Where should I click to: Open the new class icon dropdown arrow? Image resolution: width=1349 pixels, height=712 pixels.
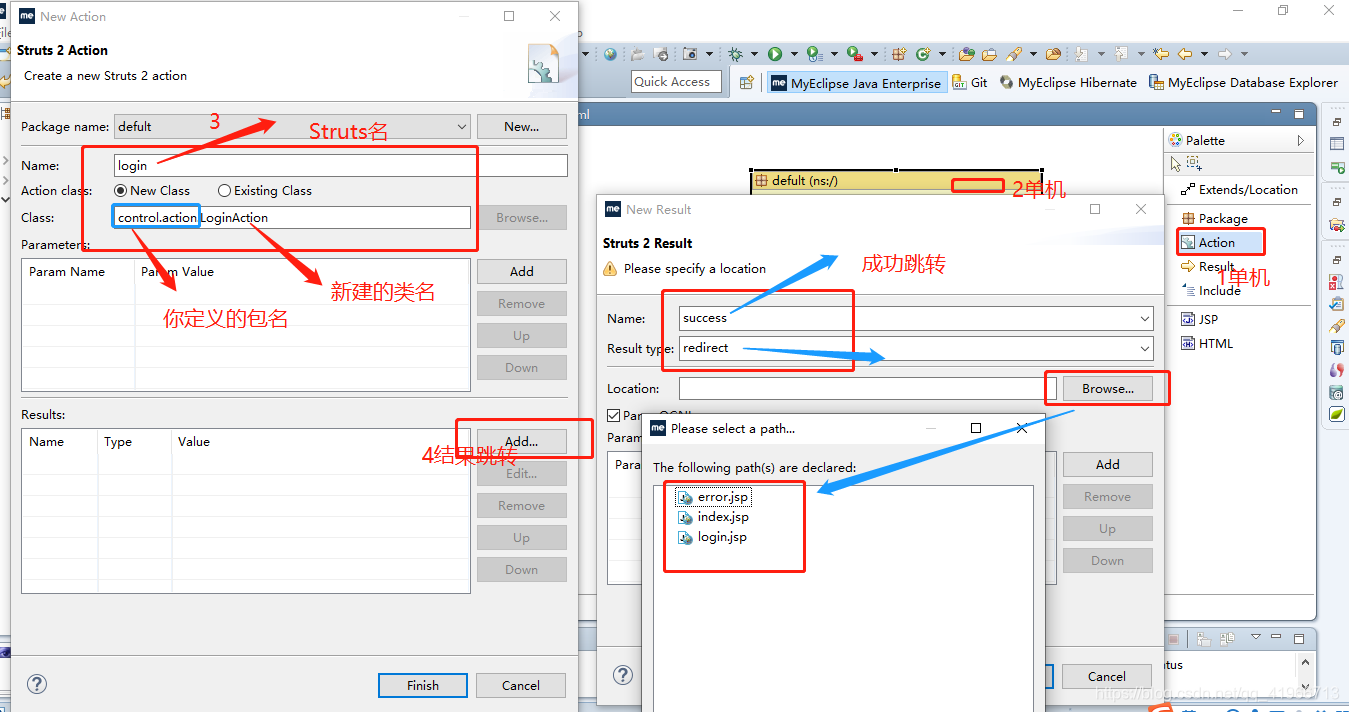point(942,54)
